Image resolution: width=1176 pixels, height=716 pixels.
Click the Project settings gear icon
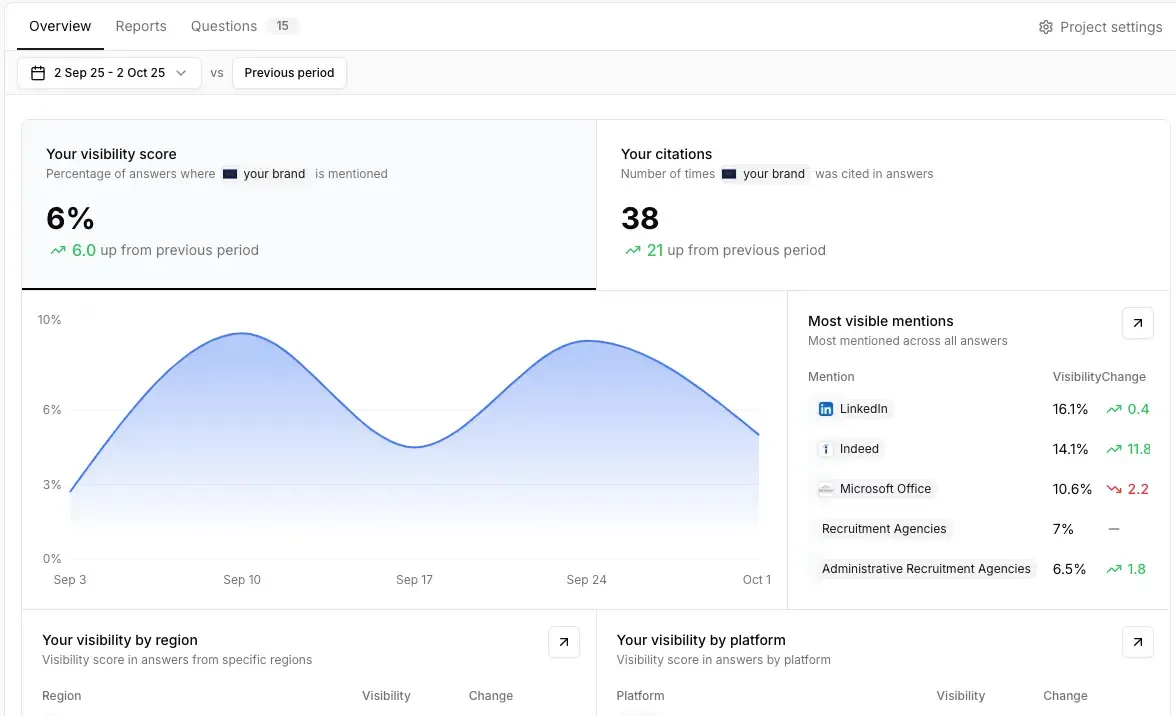pyautogui.click(x=1046, y=27)
